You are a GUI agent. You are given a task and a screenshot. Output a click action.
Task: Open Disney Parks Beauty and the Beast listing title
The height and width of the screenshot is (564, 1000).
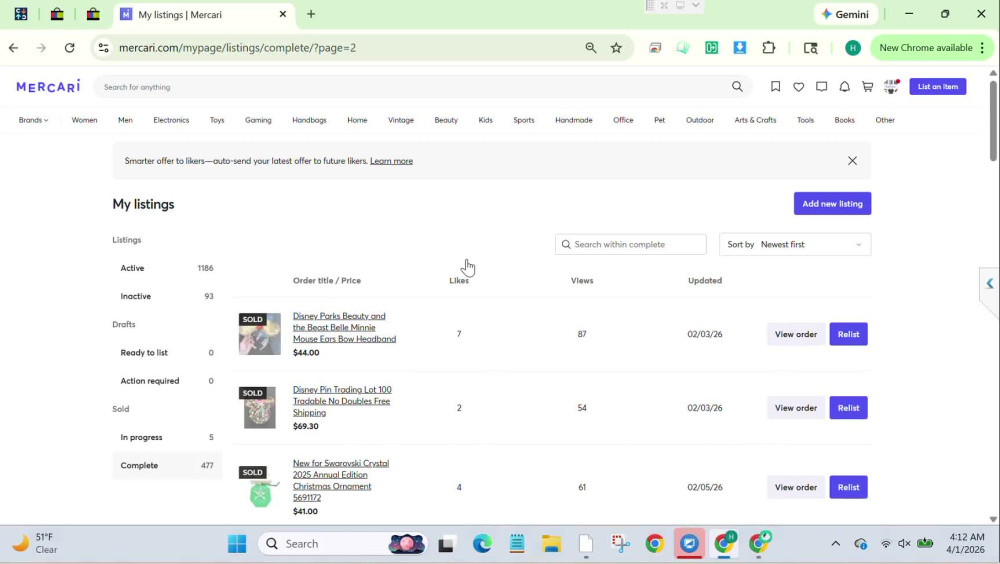pyautogui.click(x=344, y=327)
